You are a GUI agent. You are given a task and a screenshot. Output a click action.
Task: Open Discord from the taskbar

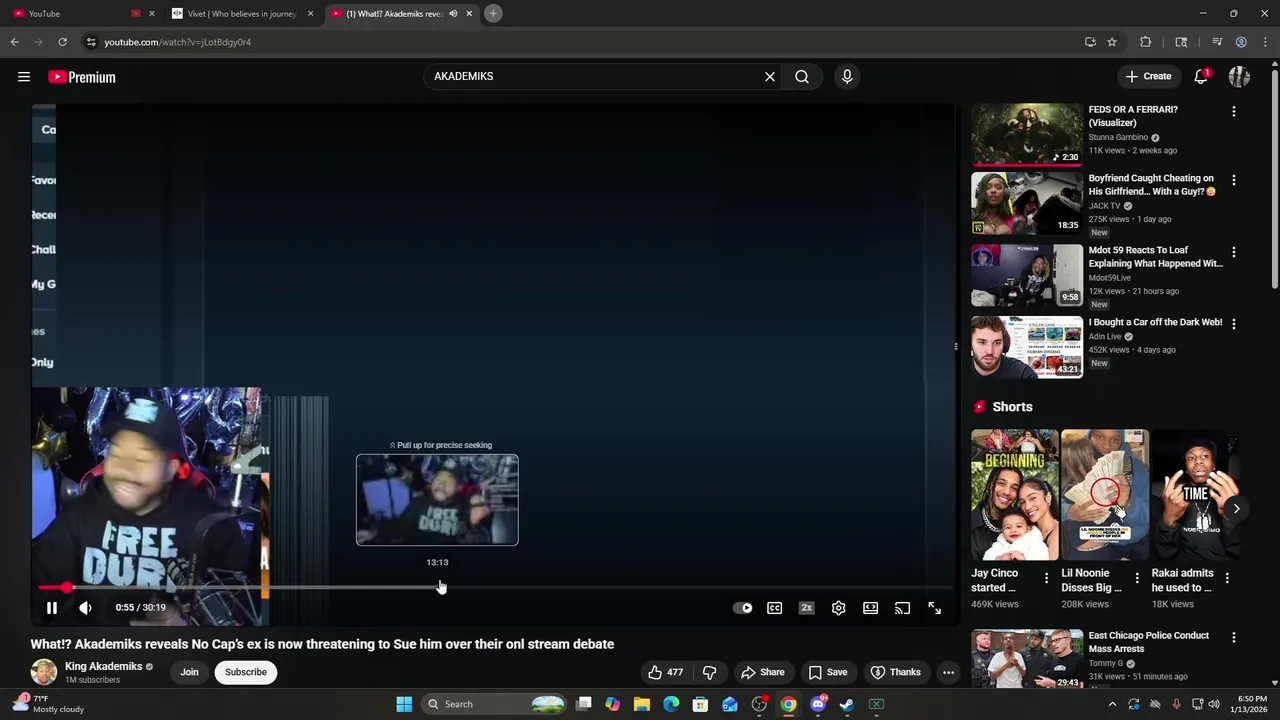[818, 704]
